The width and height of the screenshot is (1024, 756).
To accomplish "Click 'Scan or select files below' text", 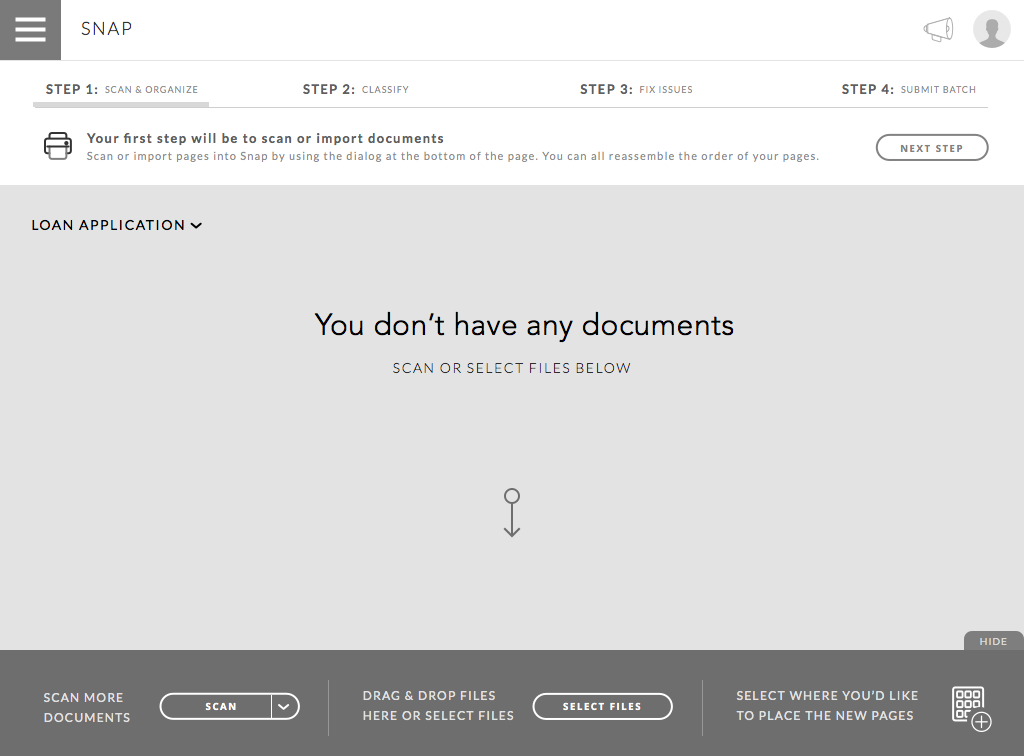I will (511, 368).
